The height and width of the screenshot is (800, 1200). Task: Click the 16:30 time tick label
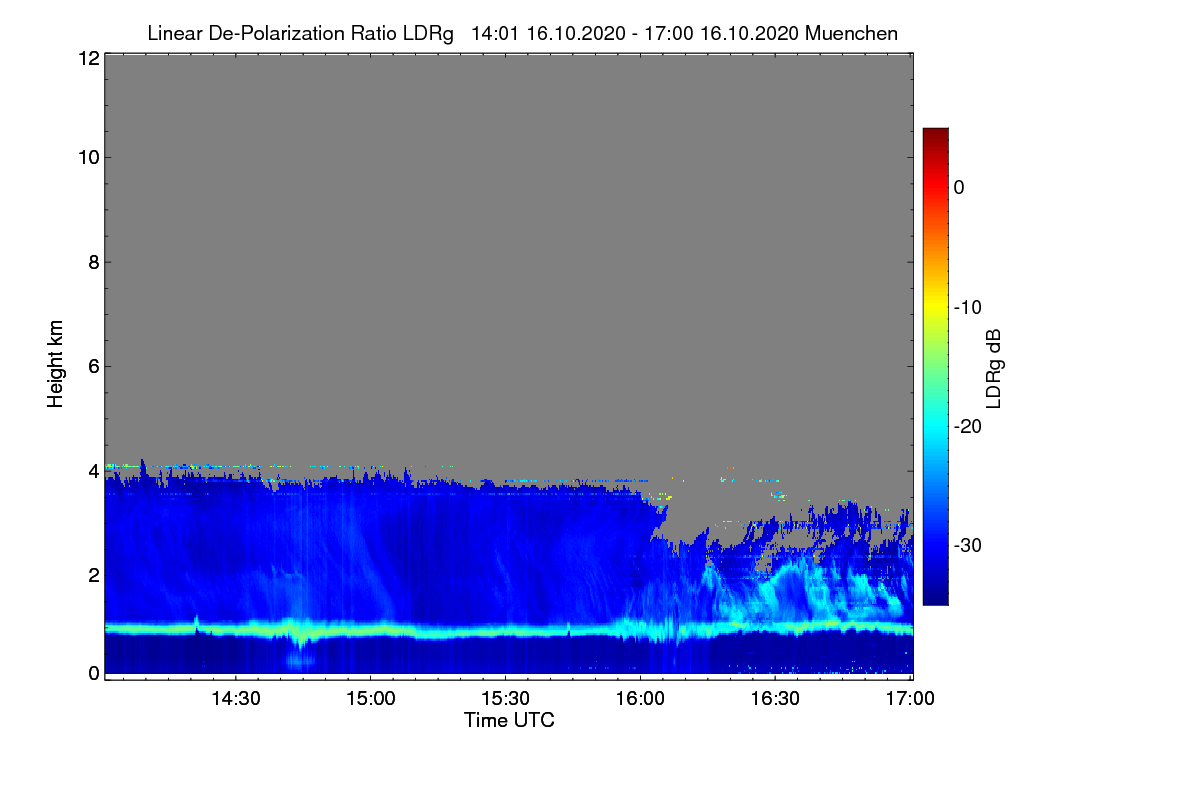[x=775, y=698]
